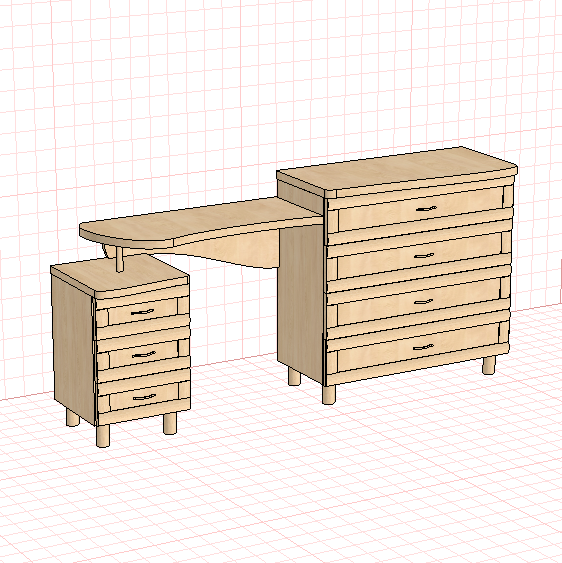This screenshot has width=562, height=563.
Task: Click the cylindrical post supporting the tabletop
Action: click(x=120, y=259)
